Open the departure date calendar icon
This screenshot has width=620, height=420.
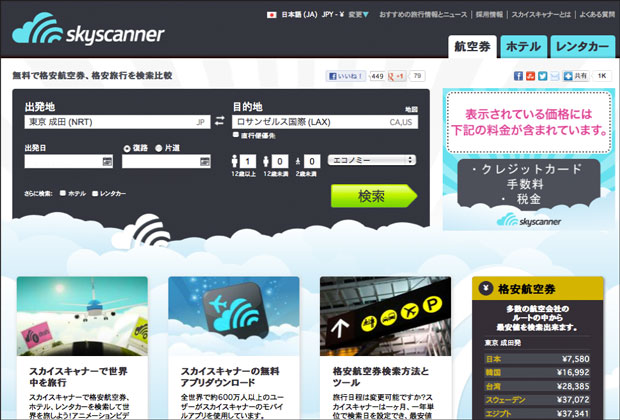107,161
